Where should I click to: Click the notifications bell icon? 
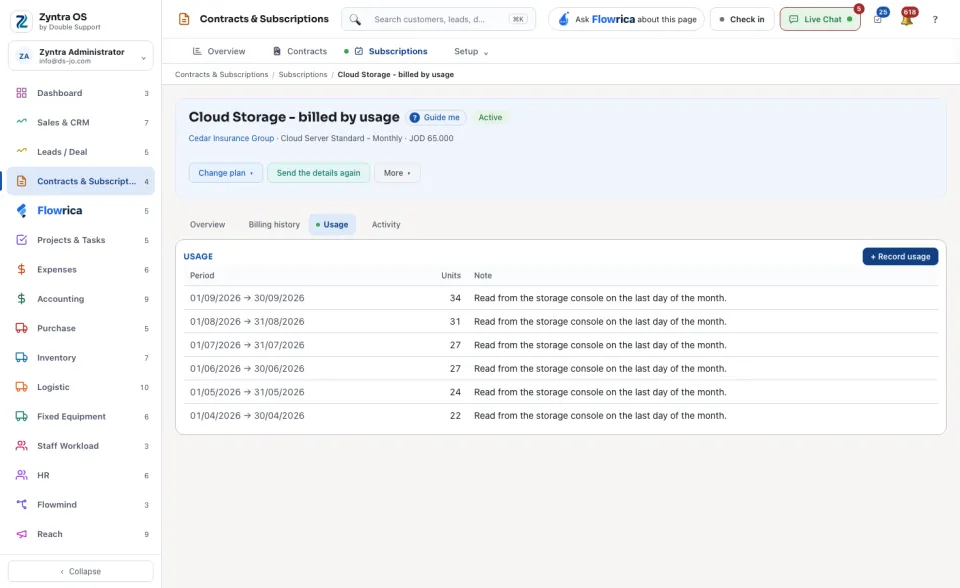click(907, 19)
